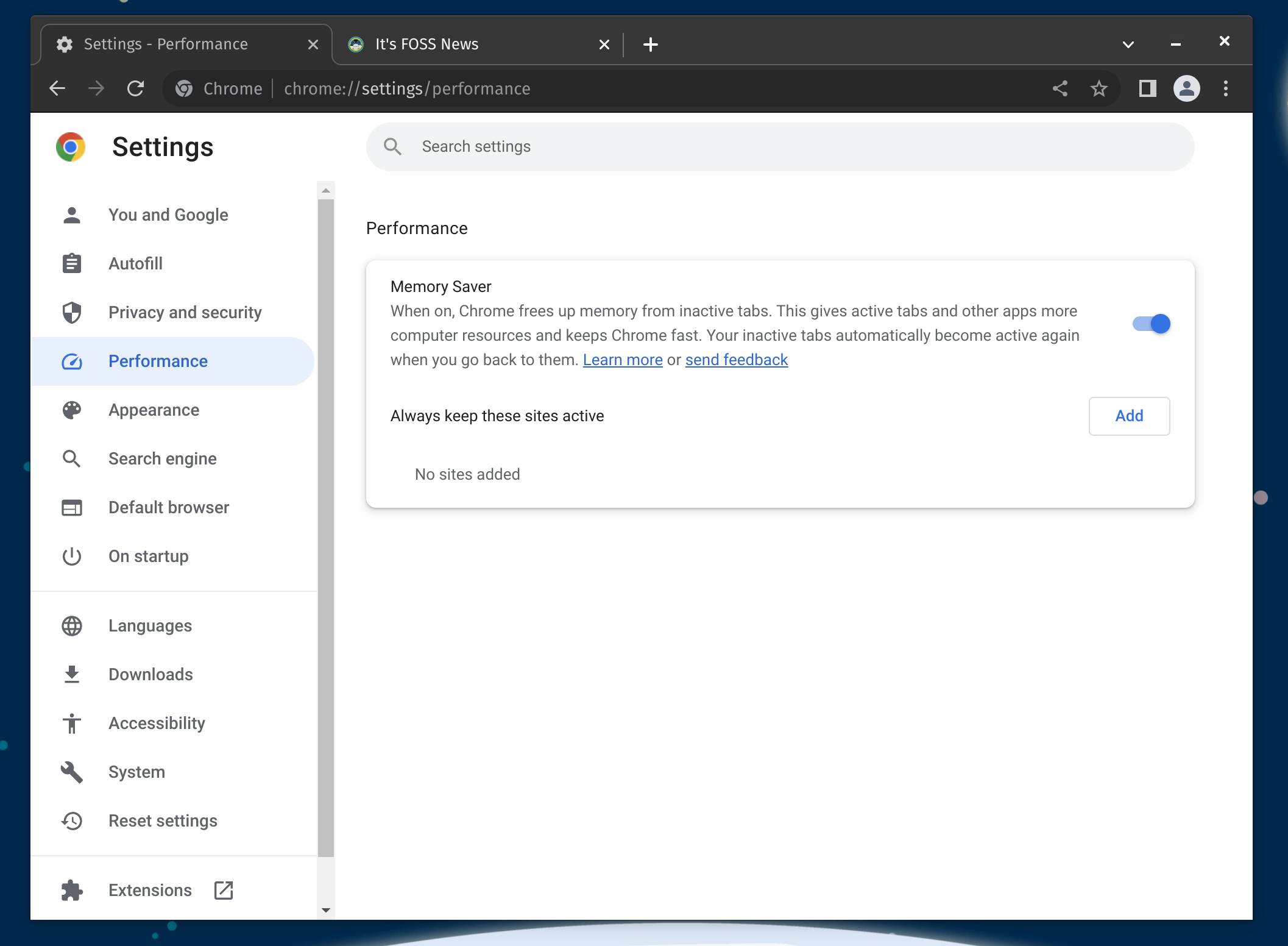
Task: Click the System wrench icon
Action: click(71, 772)
